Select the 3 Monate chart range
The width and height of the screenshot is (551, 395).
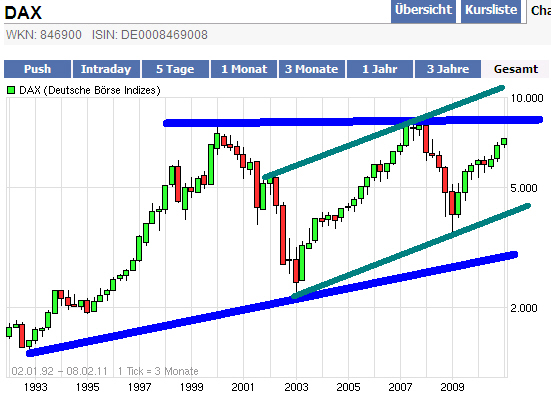coord(312,69)
